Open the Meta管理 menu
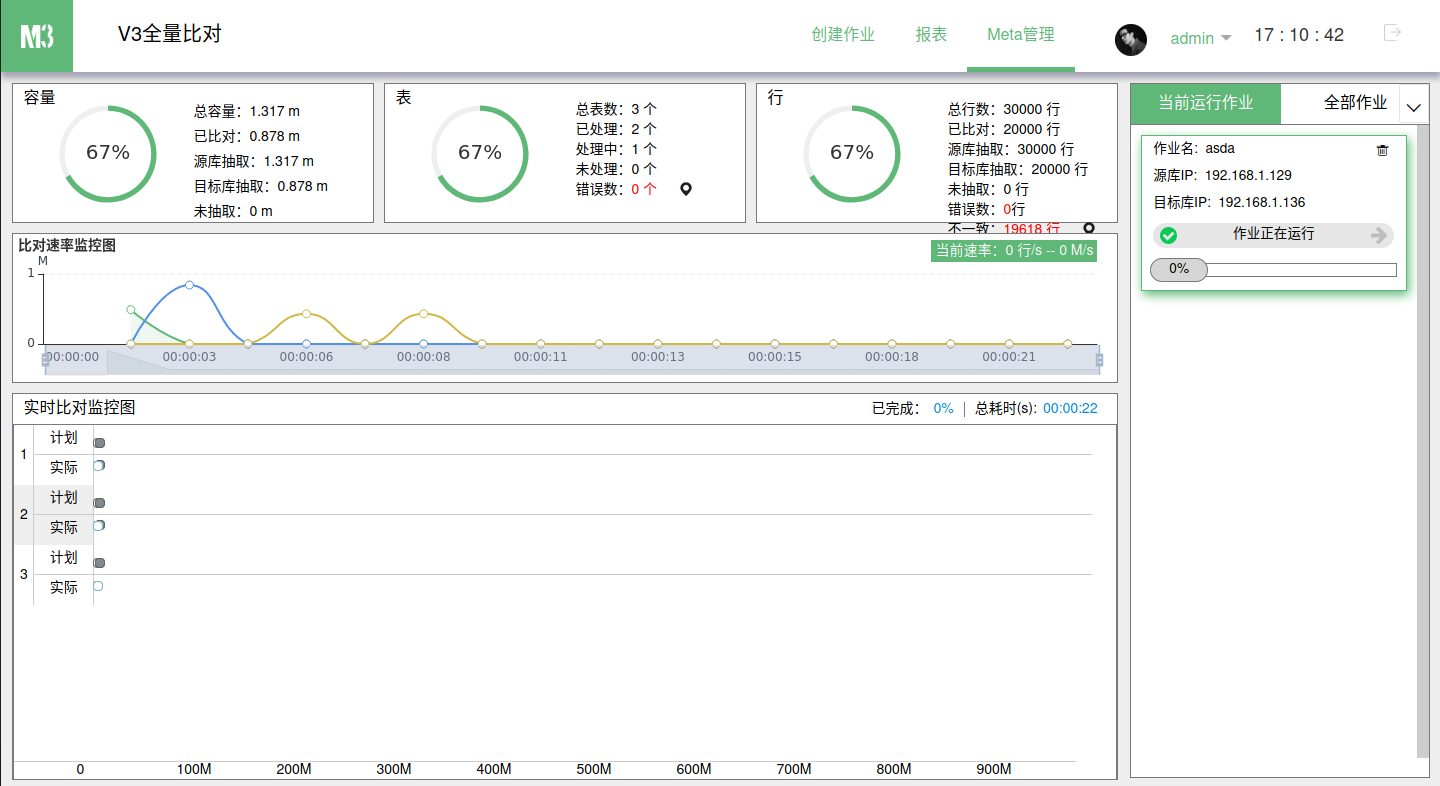Viewport: 1440px width, 786px height. point(1021,35)
